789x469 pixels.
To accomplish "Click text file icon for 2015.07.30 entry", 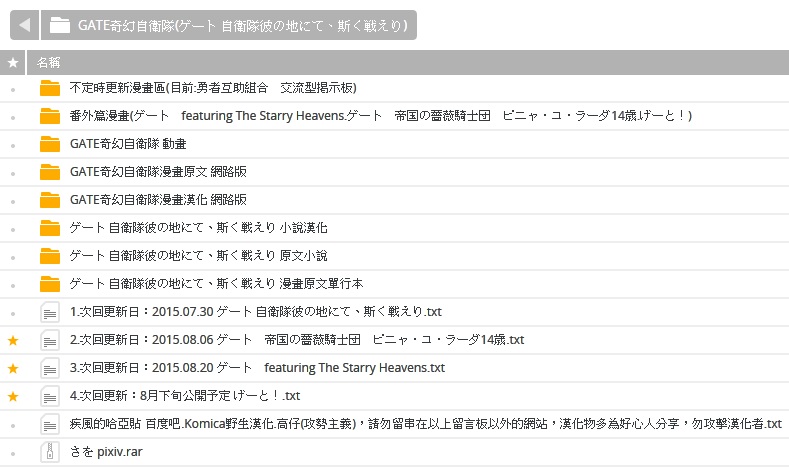I will [x=50, y=312].
